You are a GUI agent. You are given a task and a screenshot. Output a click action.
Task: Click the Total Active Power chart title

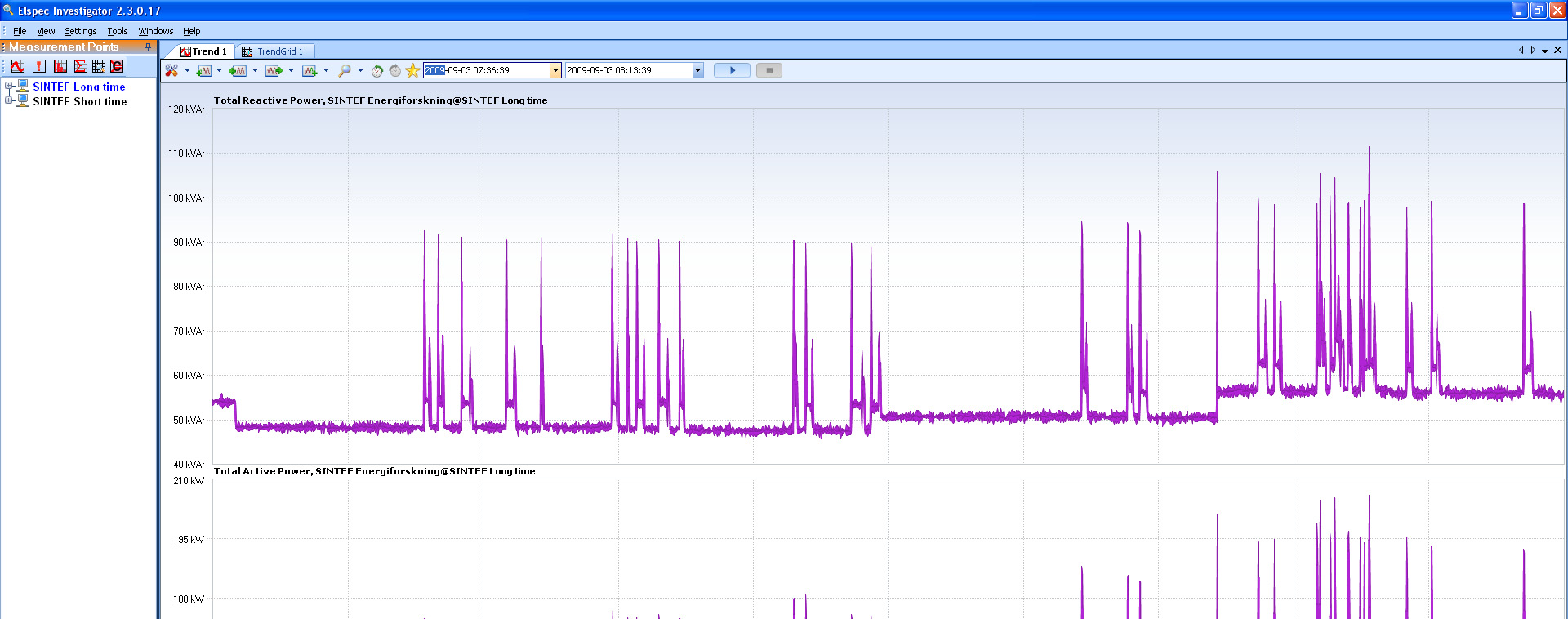375,471
